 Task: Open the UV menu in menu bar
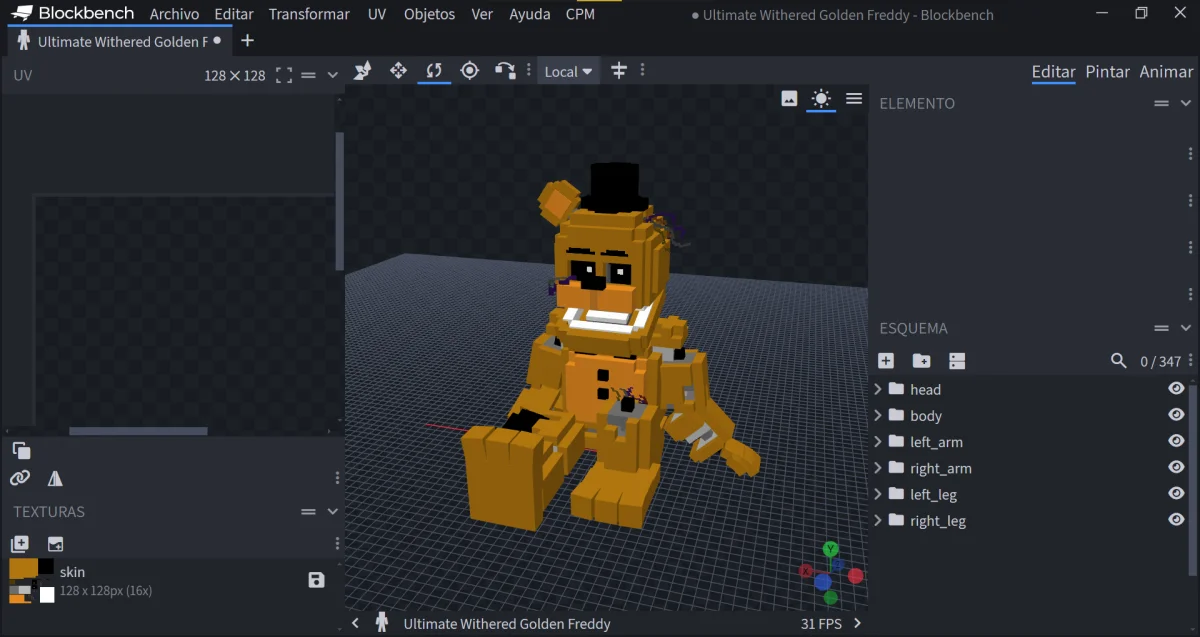(x=377, y=14)
